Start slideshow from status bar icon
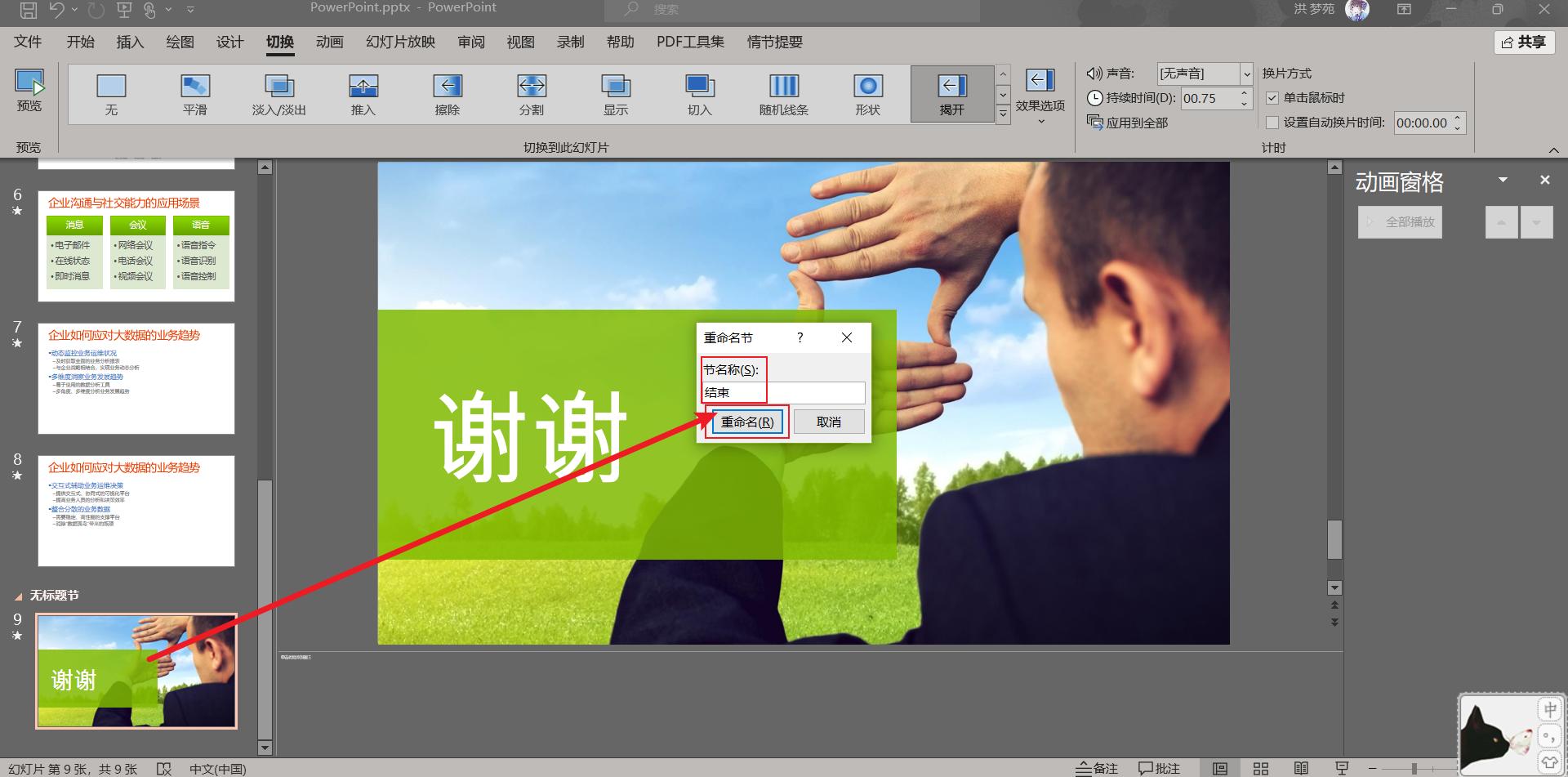 pyautogui.click(x=1342, y=768)
